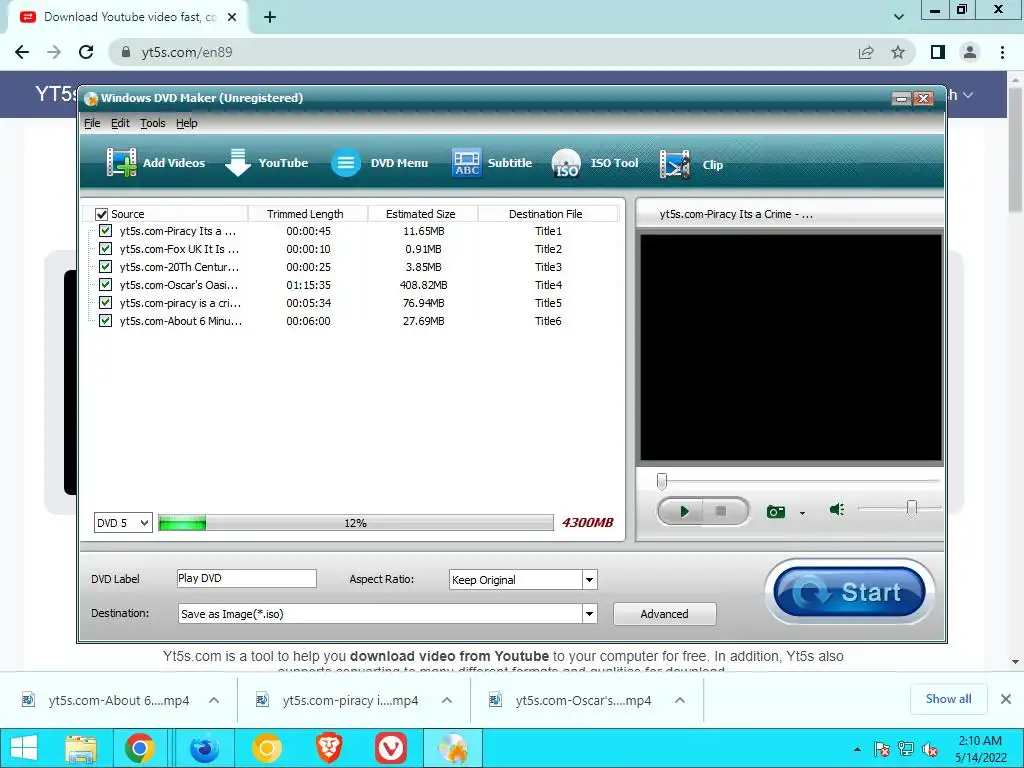Viewport: 1024px width, 768px height.
Task: Stop the preview playback
Action: pyautogui.click(x=722, y=511)
